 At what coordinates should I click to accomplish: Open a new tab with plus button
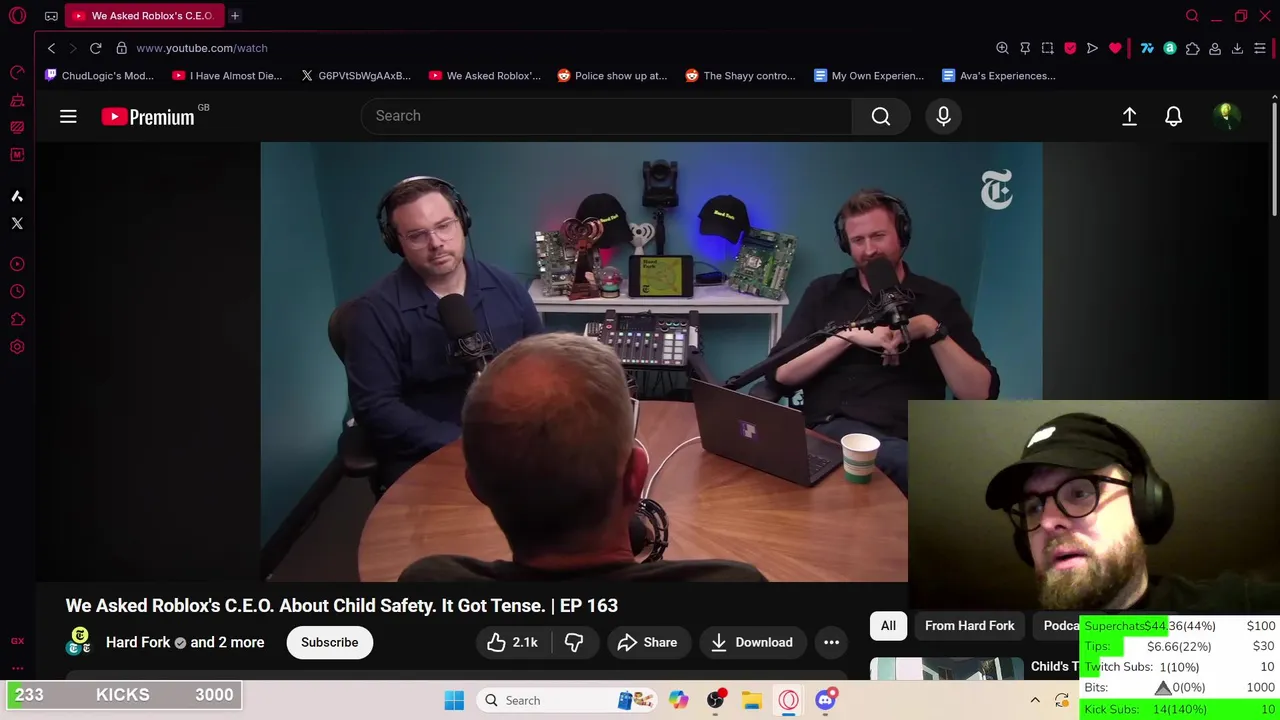click(235, 16)
